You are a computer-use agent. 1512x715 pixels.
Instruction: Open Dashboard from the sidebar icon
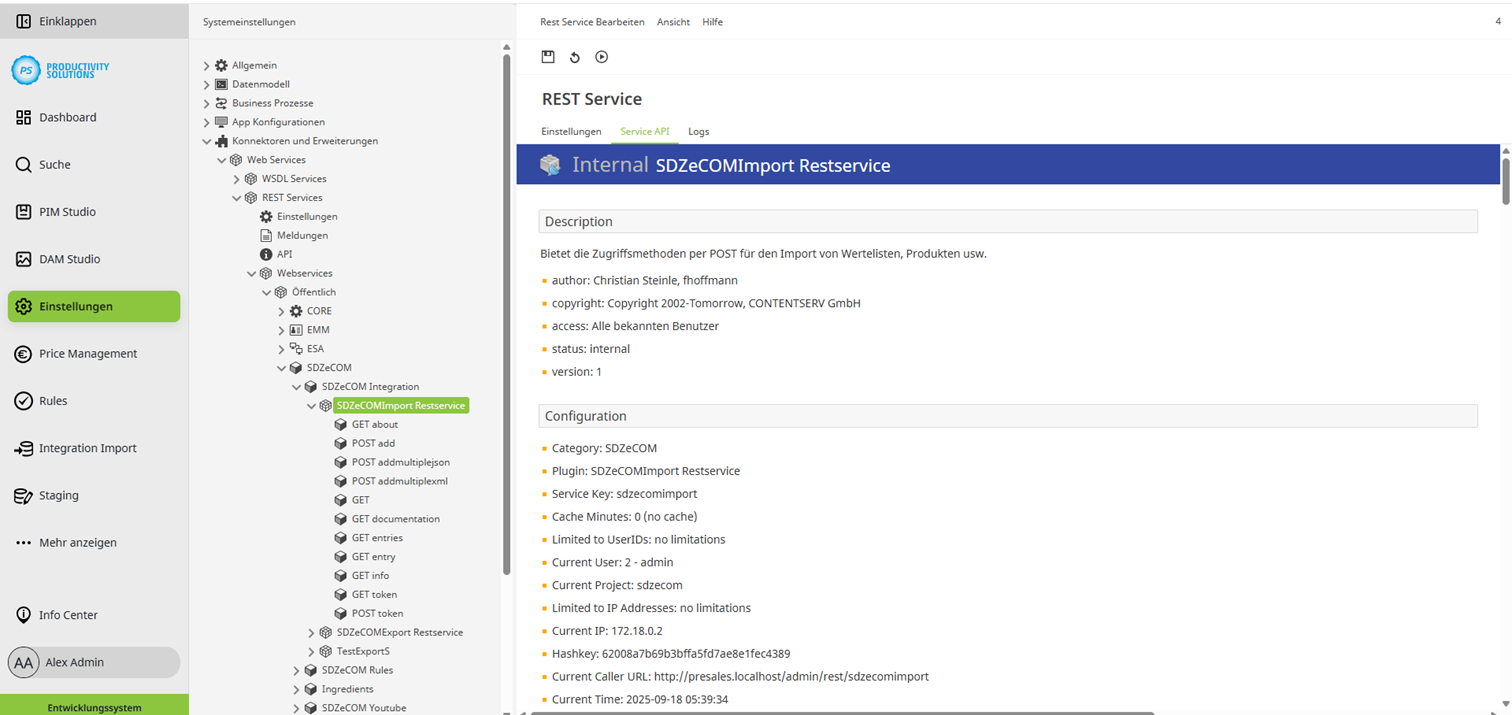(x=24, y=117)
